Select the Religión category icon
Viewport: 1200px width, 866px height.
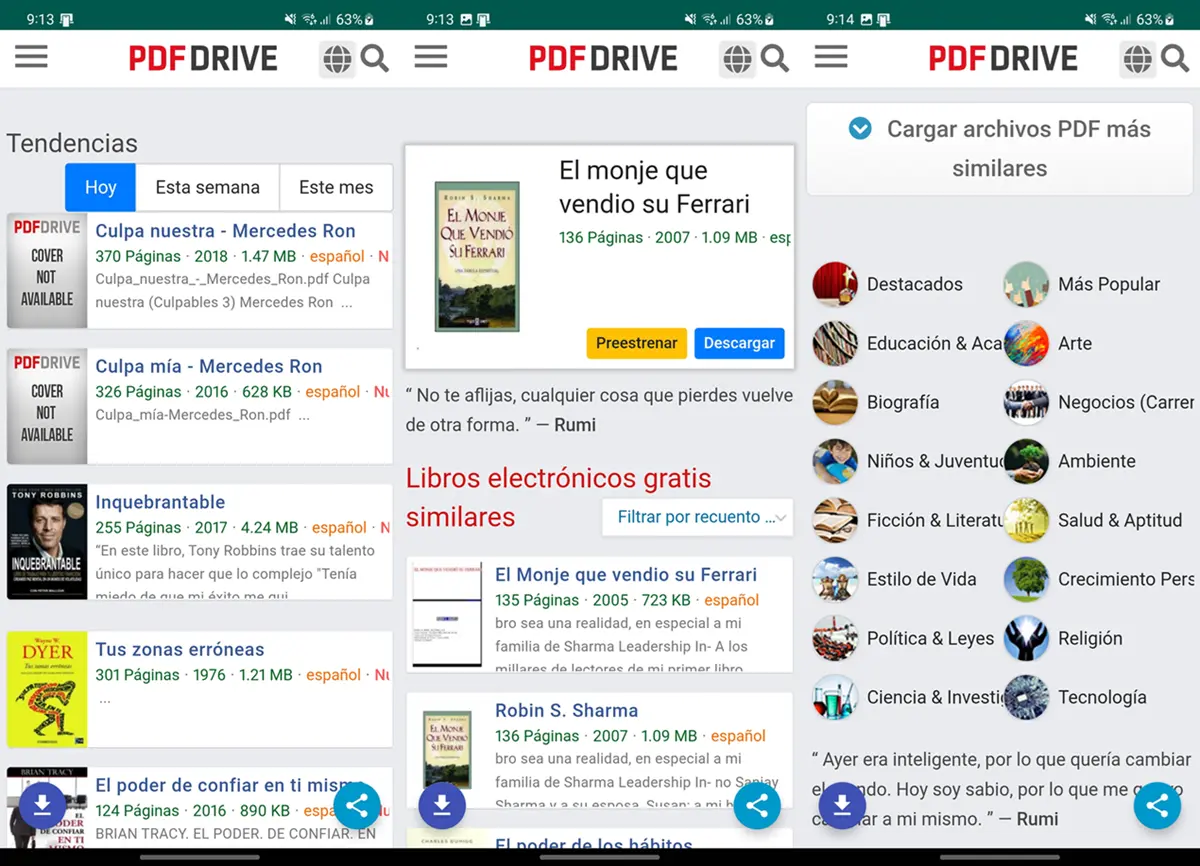[1026, 638]
